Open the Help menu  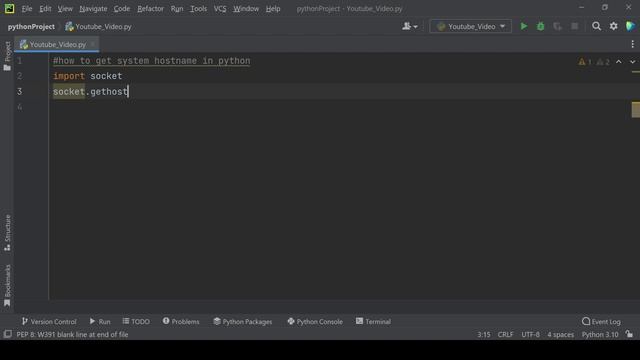coord(273,9)
